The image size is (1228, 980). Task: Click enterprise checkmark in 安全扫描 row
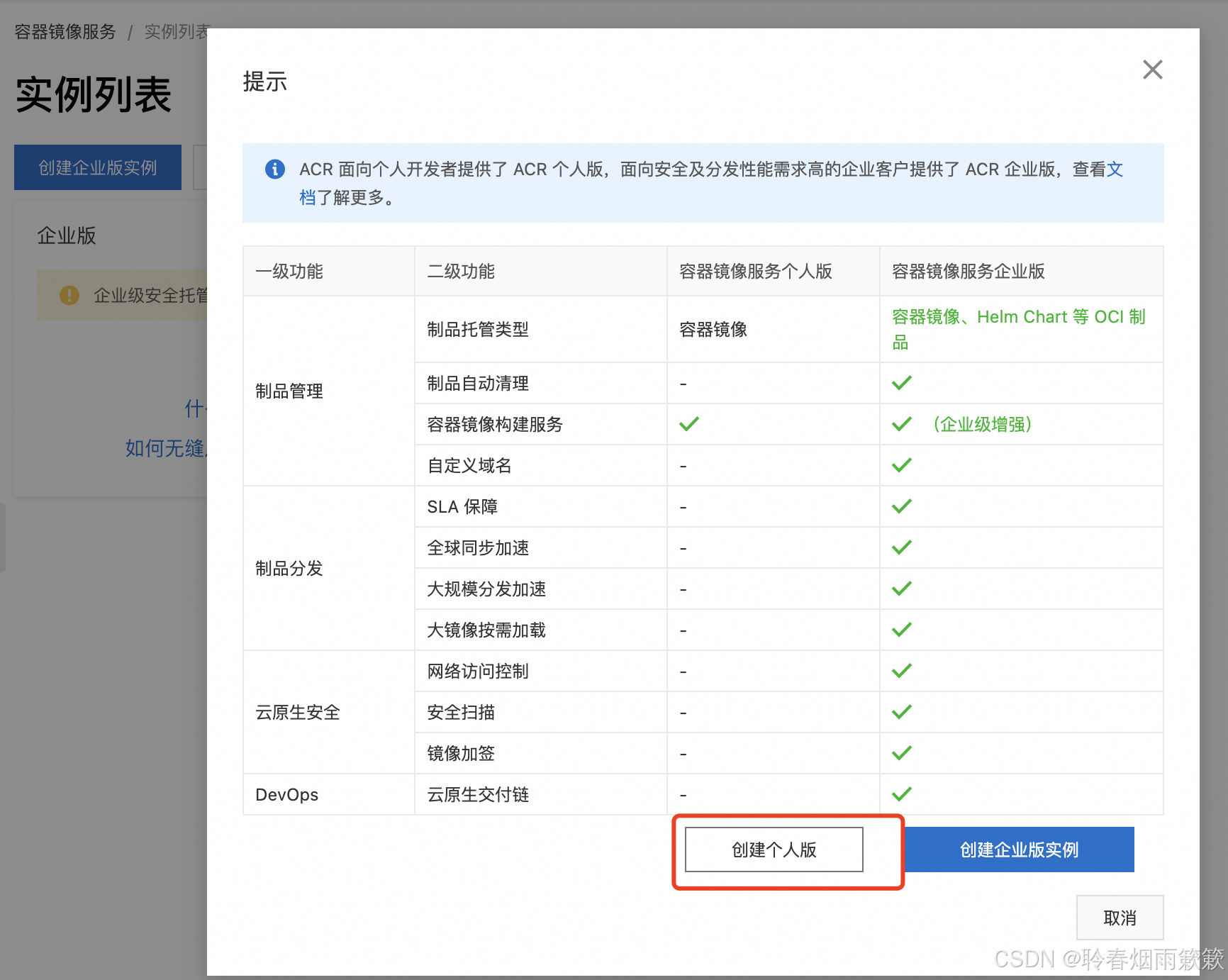(902, 712)
